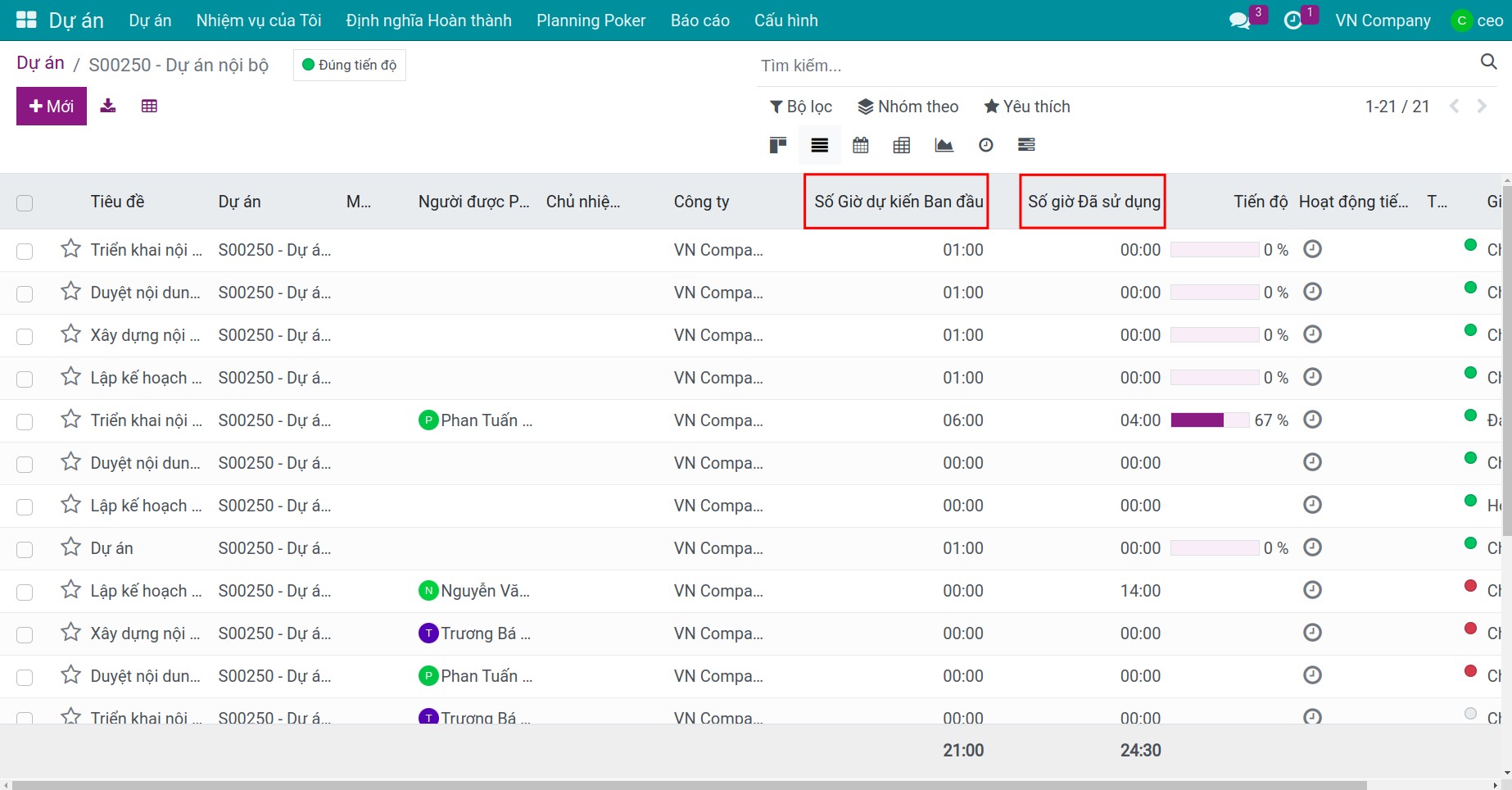Open the conversations chat icon
The height and width of the screenshot is (790, 1512).
[1240, 20]
